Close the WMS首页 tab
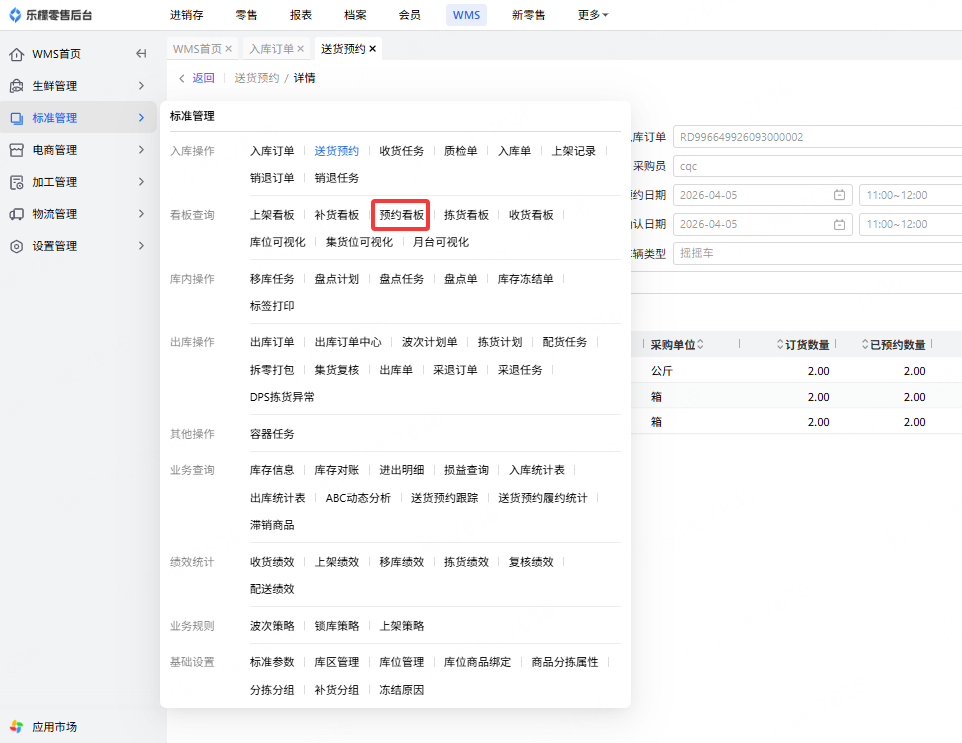 [228, 48]
